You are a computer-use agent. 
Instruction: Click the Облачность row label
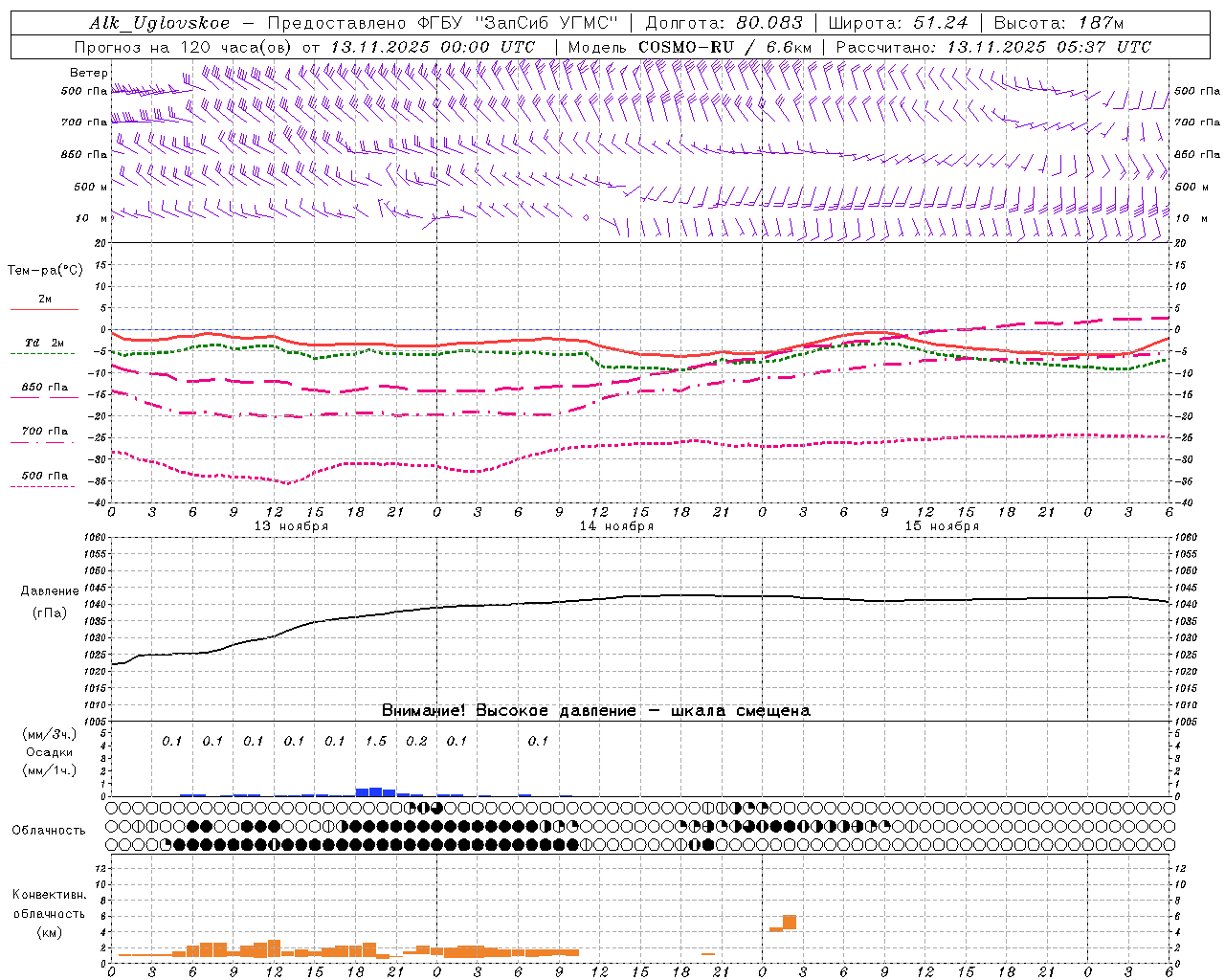point(49,831)
